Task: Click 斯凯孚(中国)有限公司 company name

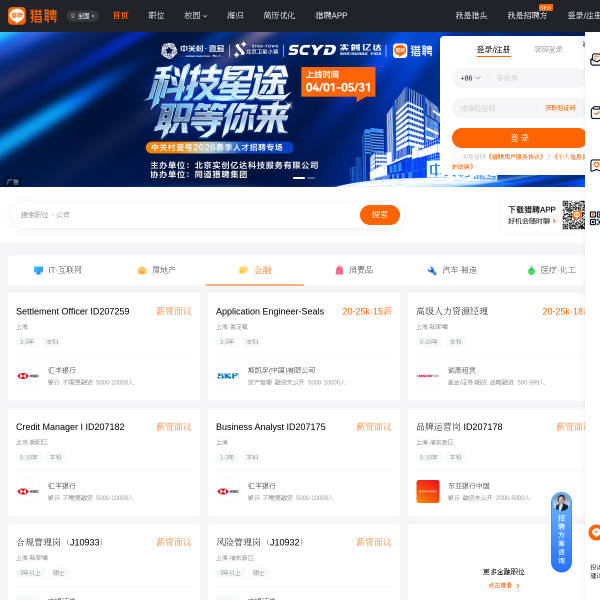Action: [x=281, y=370]
